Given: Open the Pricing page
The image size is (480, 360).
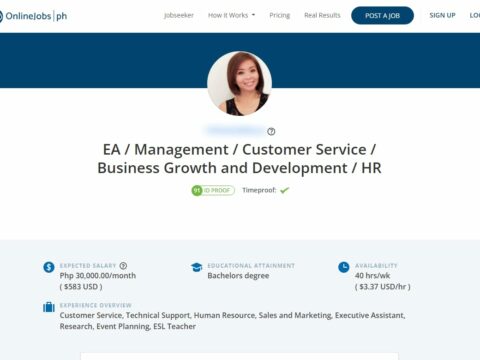Looking at the screenshot, I should (280, 15).
